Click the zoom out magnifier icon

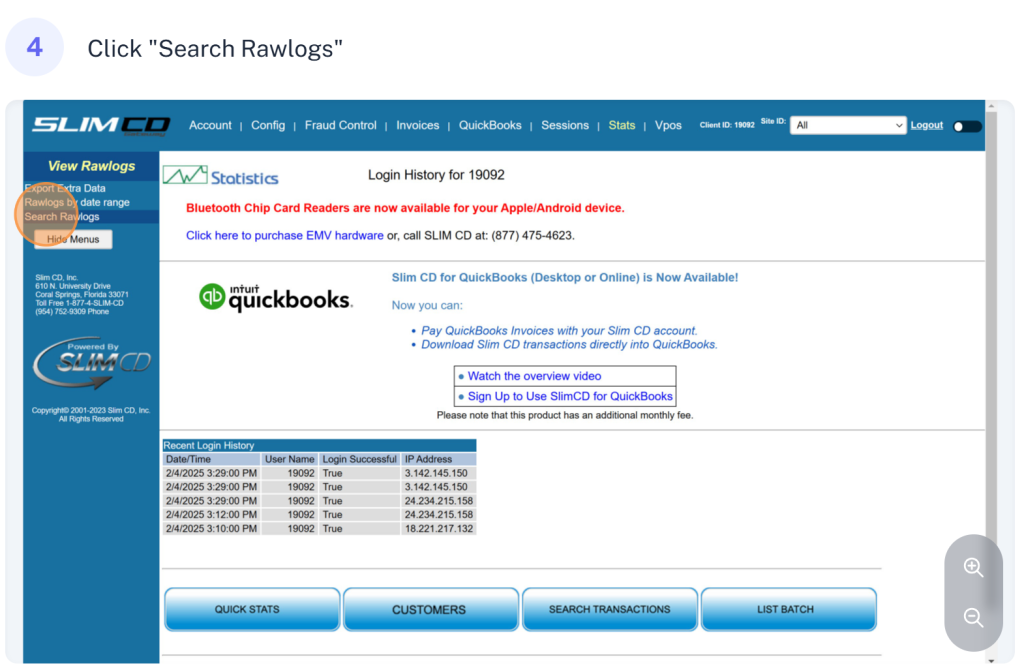[973, 618]
